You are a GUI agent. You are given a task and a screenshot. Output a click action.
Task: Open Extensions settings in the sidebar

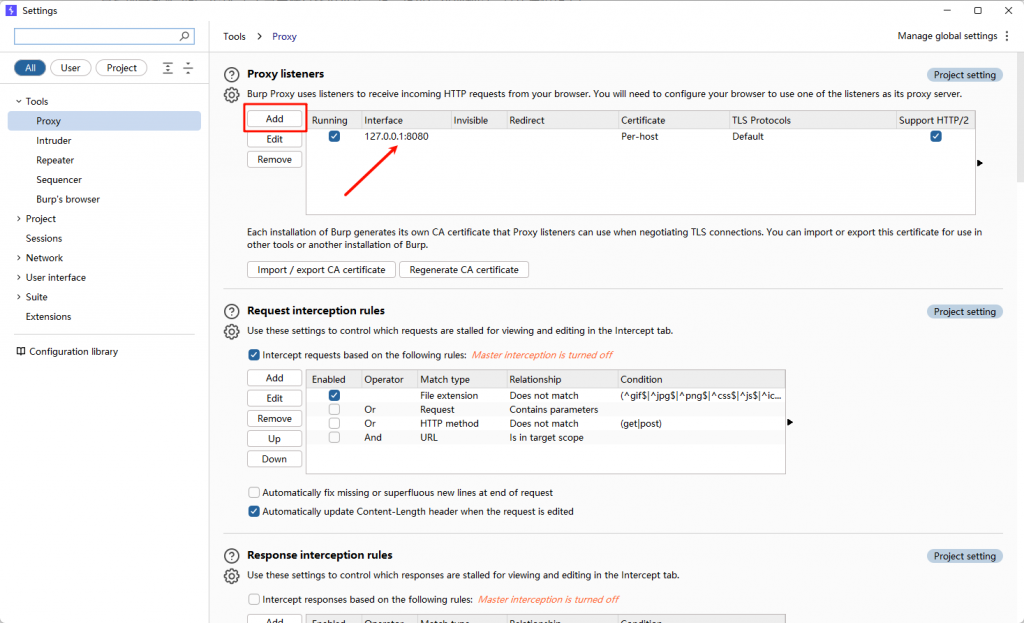[48, 317]
